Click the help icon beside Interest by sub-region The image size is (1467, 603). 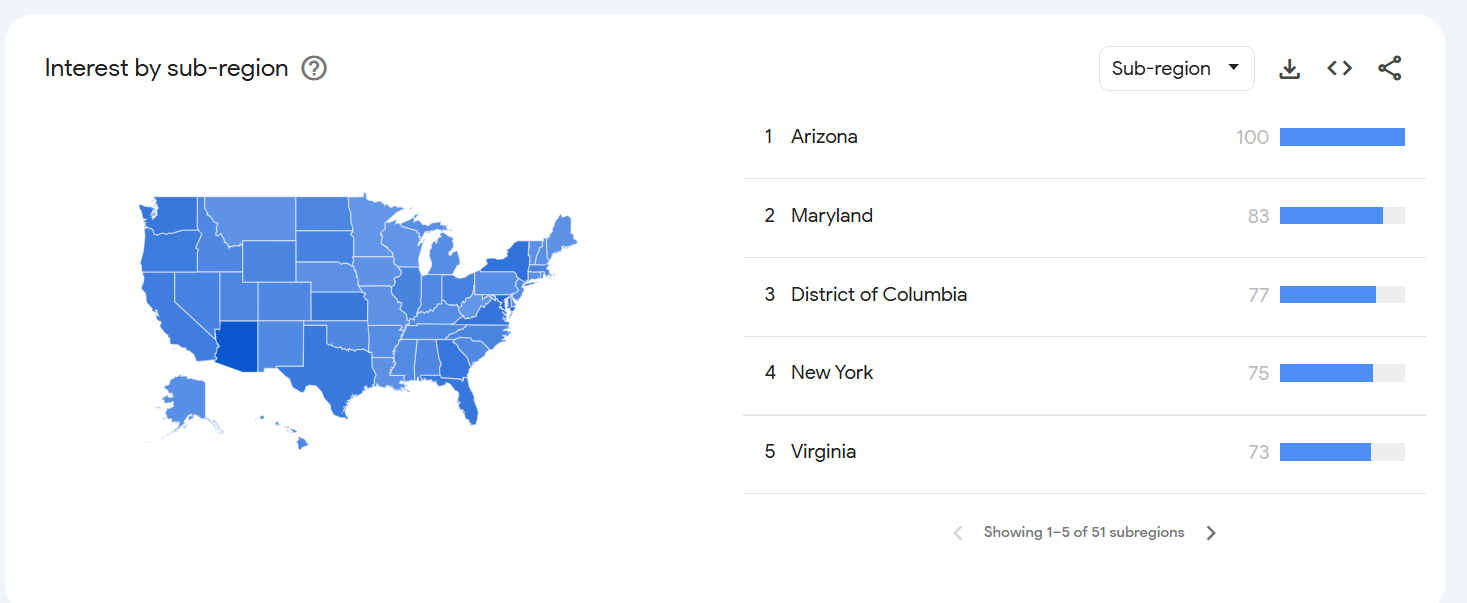[314, 68]
